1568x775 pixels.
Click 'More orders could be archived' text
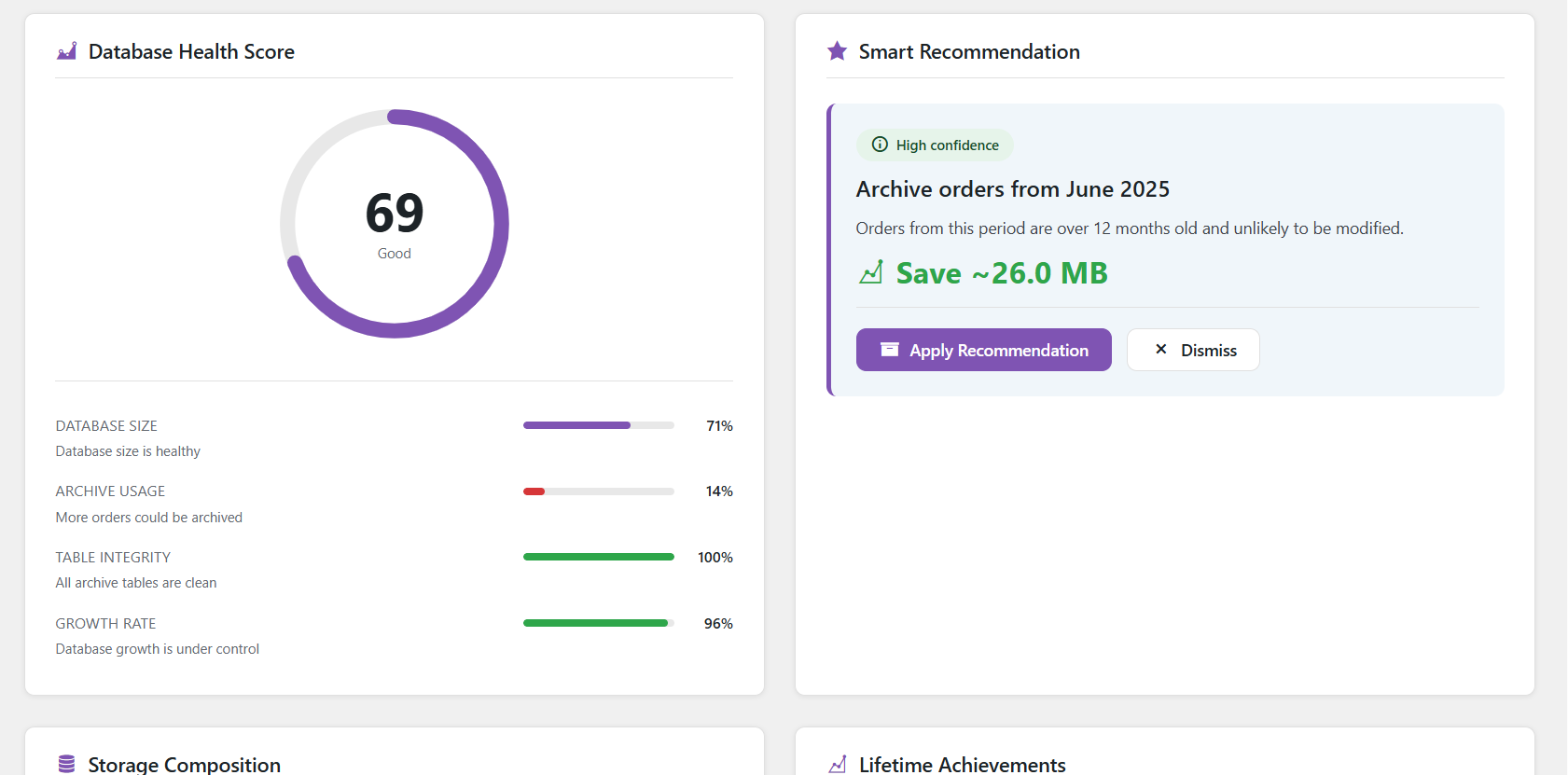149,518
